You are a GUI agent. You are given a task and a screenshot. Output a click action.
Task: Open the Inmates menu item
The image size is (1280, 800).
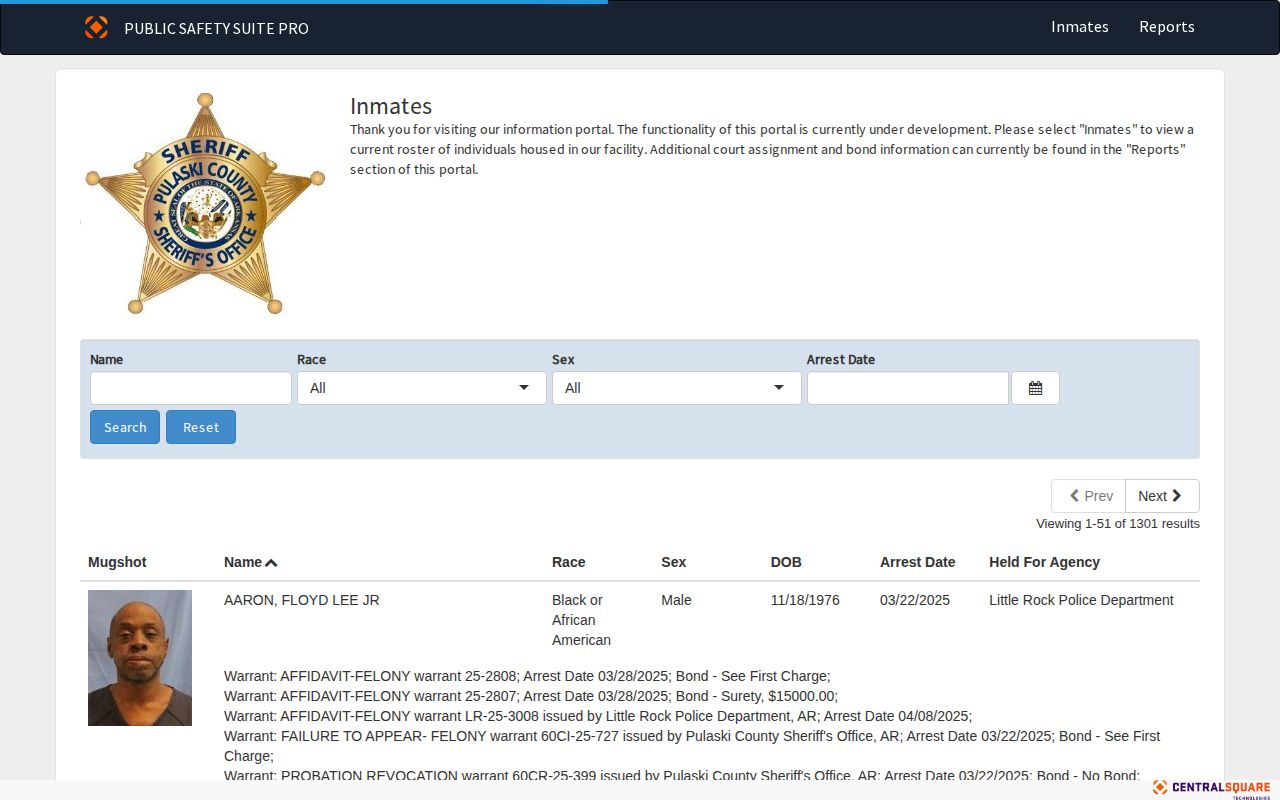1080,27
